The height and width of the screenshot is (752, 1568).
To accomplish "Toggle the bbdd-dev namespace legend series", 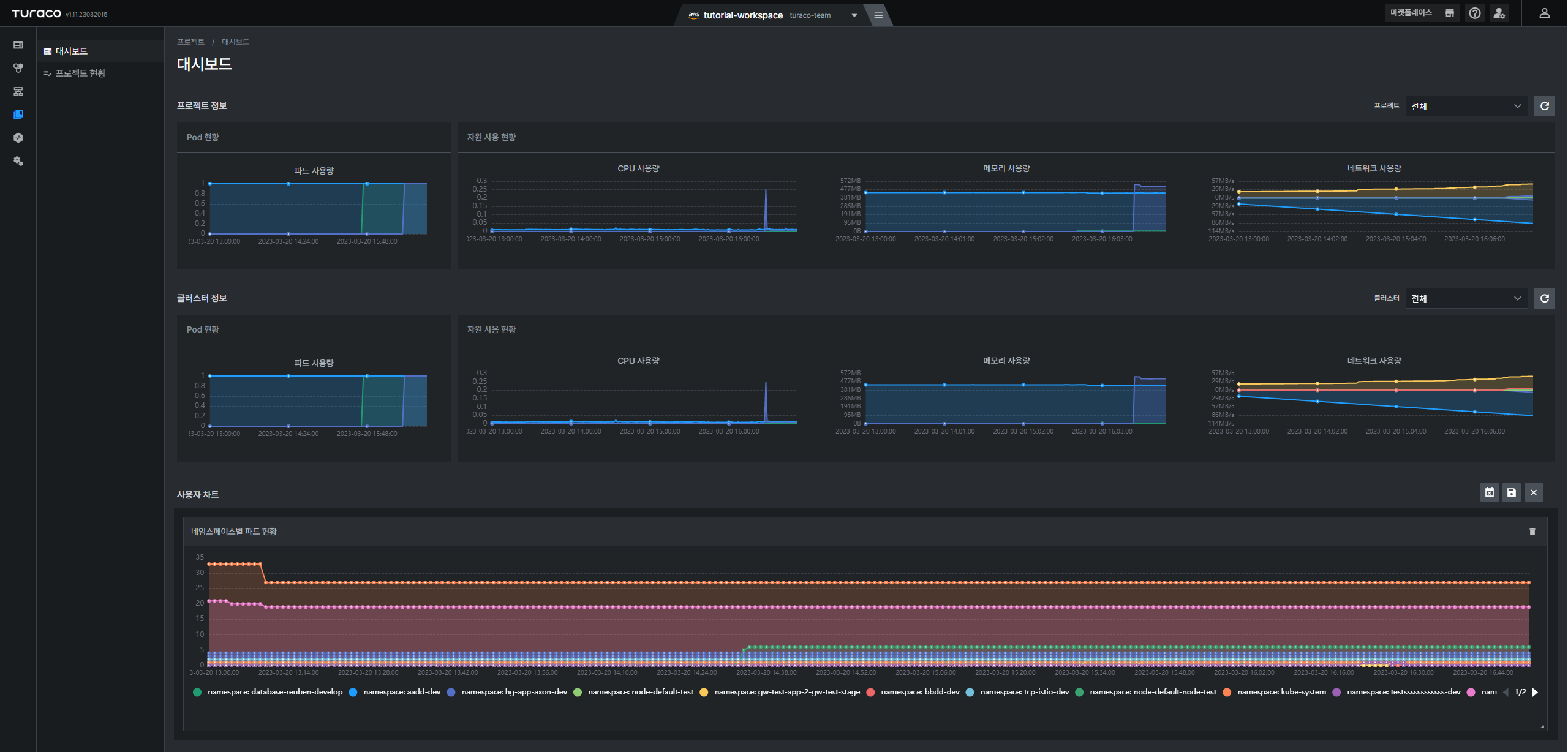I will tap(913, 692).
